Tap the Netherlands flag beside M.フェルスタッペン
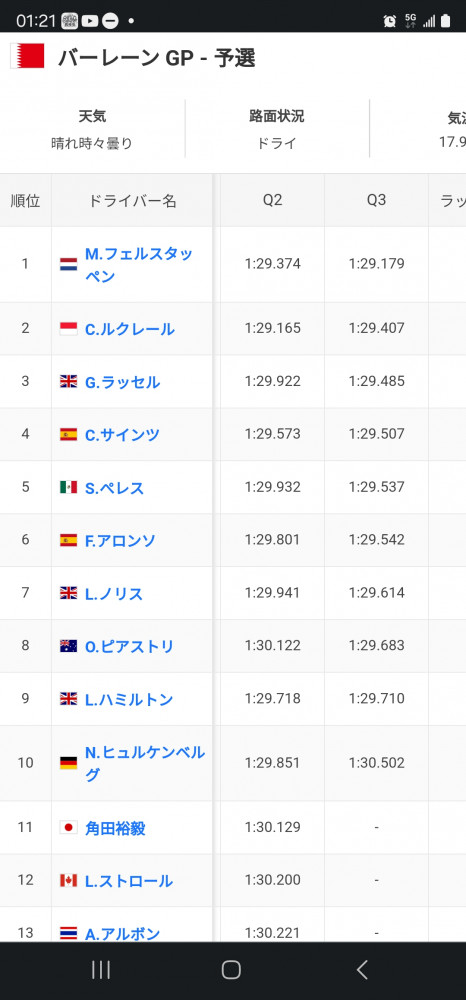This screenshot has width=466, height=1000. [68, 265]
